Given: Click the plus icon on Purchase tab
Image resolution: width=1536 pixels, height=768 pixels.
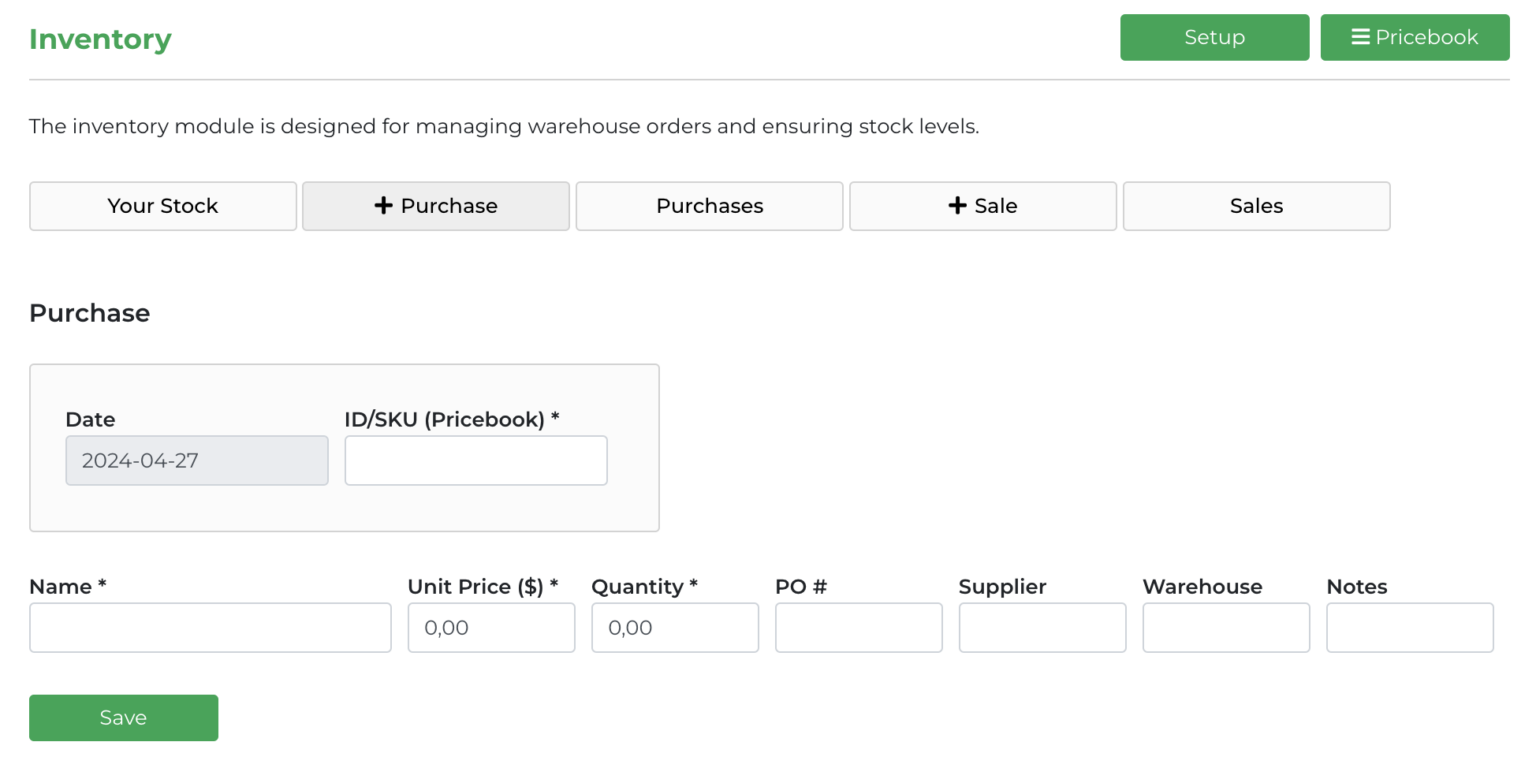Looking at the screenshot, I should pyautogui.click(x=383, y=206).
